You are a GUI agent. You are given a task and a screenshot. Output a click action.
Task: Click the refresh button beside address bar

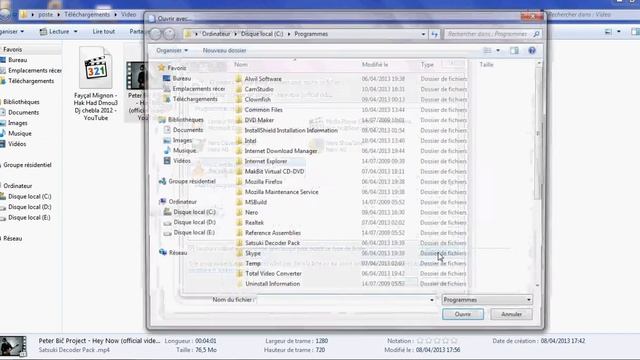click(434, 34)
